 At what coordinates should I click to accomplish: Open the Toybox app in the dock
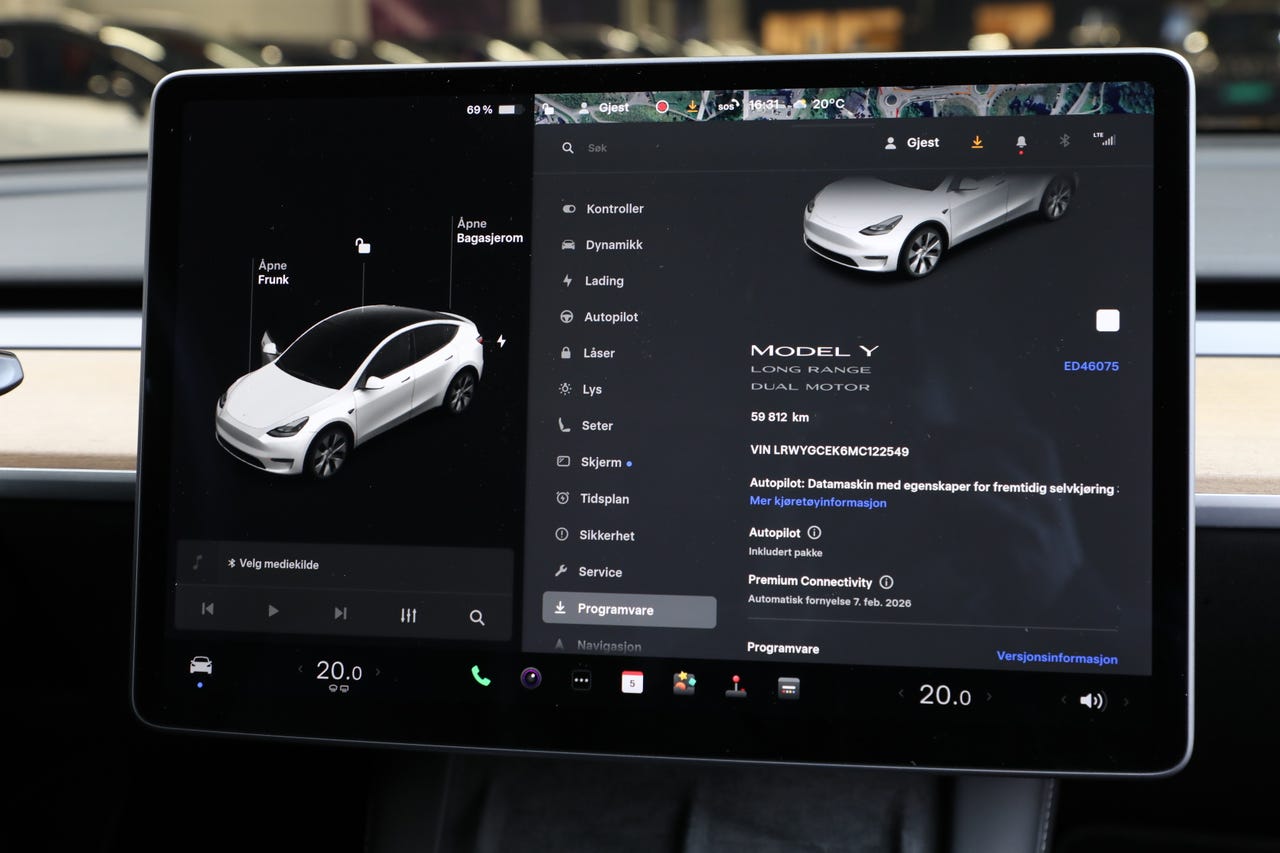tap(684, 684)
